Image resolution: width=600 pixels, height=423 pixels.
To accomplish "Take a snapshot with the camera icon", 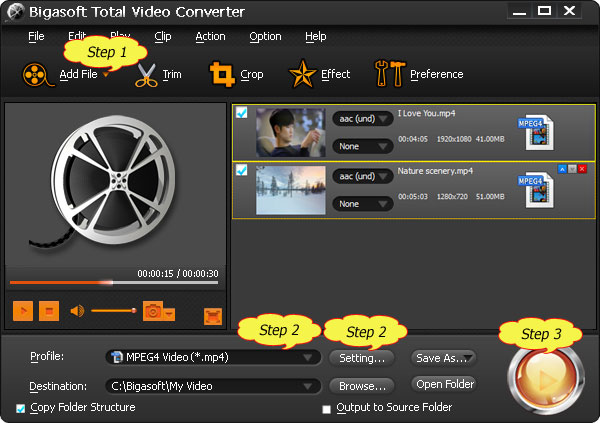I will tap(153, 311).
